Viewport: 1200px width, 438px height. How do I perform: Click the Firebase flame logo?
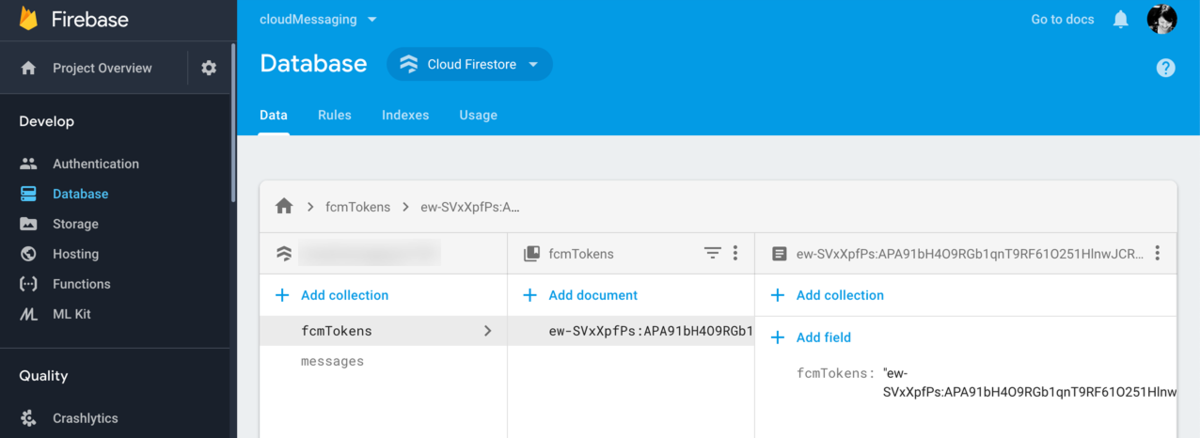coord(28,19)
